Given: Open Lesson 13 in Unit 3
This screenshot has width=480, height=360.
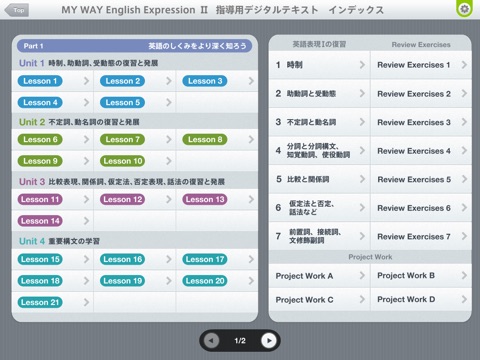Looking at the screenshot, I should click(x=205, y=199).
